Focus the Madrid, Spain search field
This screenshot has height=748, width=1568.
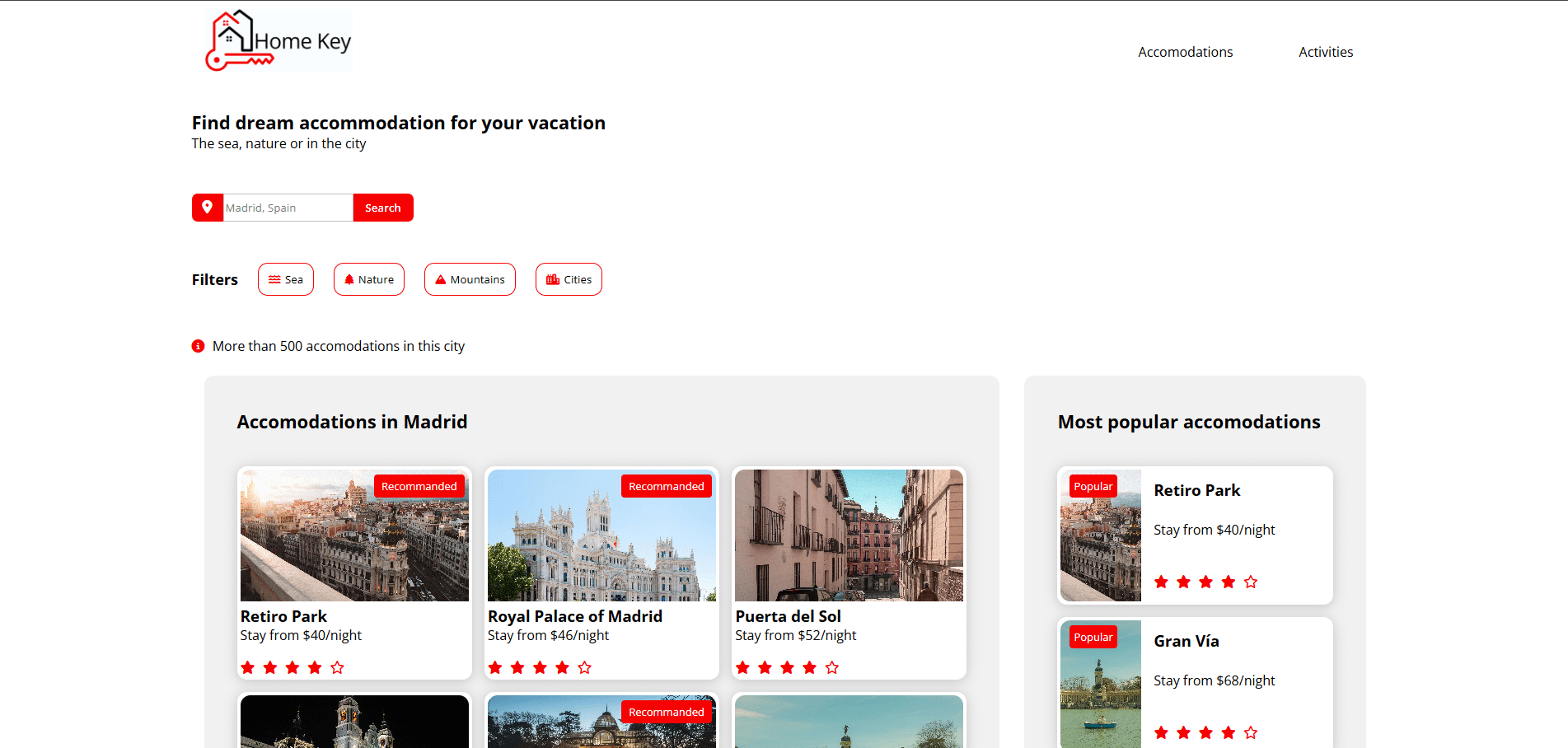click(x=288, y=208)
